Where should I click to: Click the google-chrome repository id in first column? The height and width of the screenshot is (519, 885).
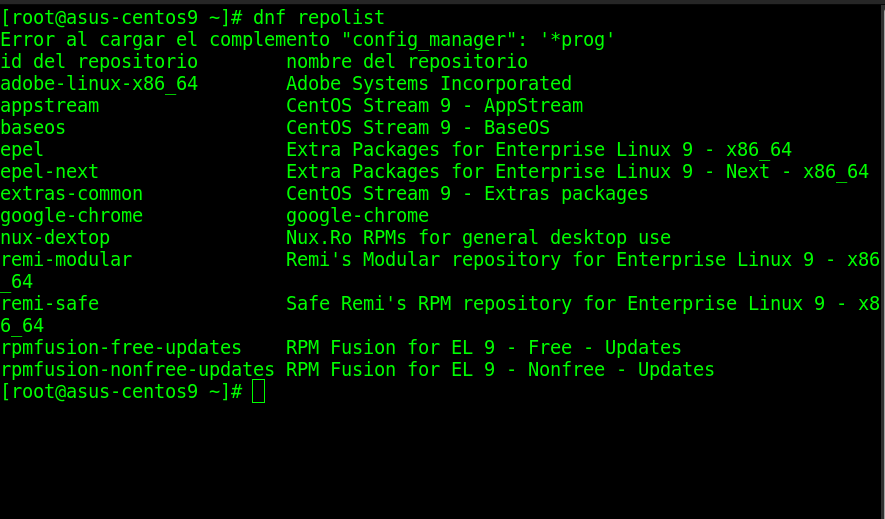[x=72, y=216]
